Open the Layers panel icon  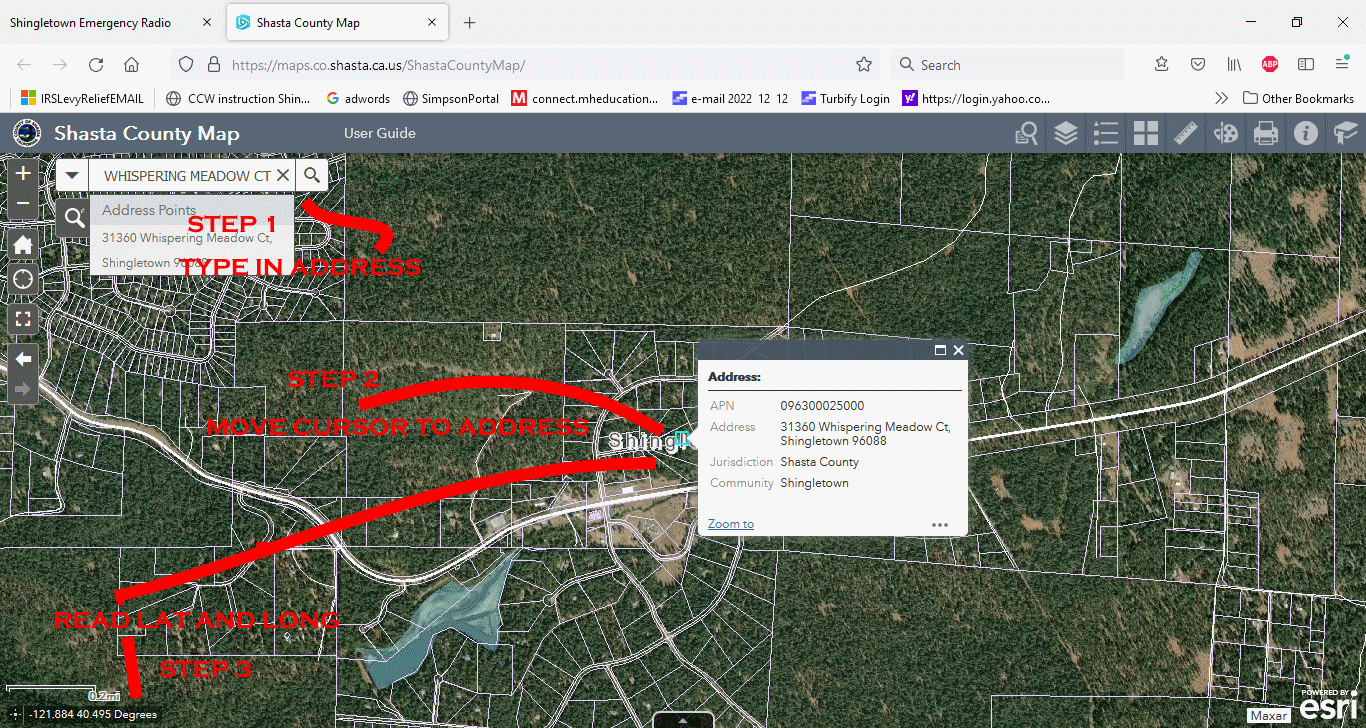click(x=1066, y=132)
